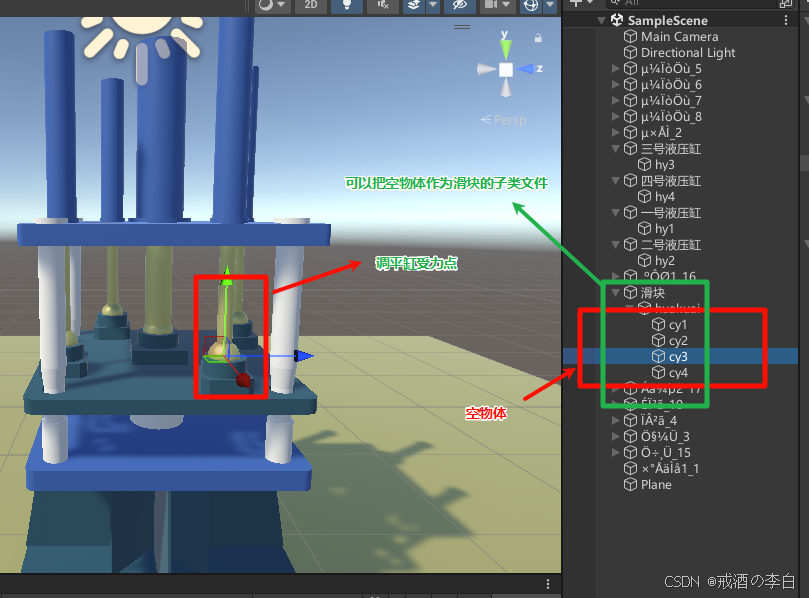Click the SampleScene Unity logo icon
The image size is (809, 598).
[x=617, y=20]
